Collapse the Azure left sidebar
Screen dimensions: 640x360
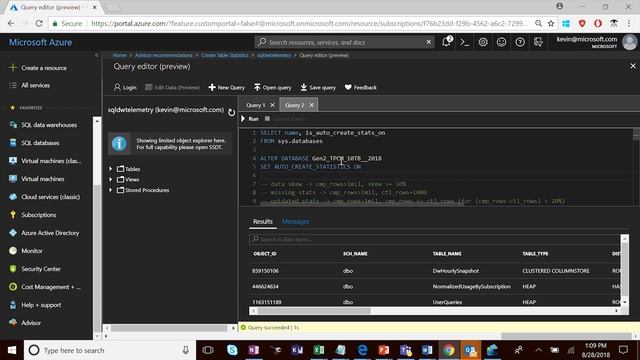(x=97, y=55)
